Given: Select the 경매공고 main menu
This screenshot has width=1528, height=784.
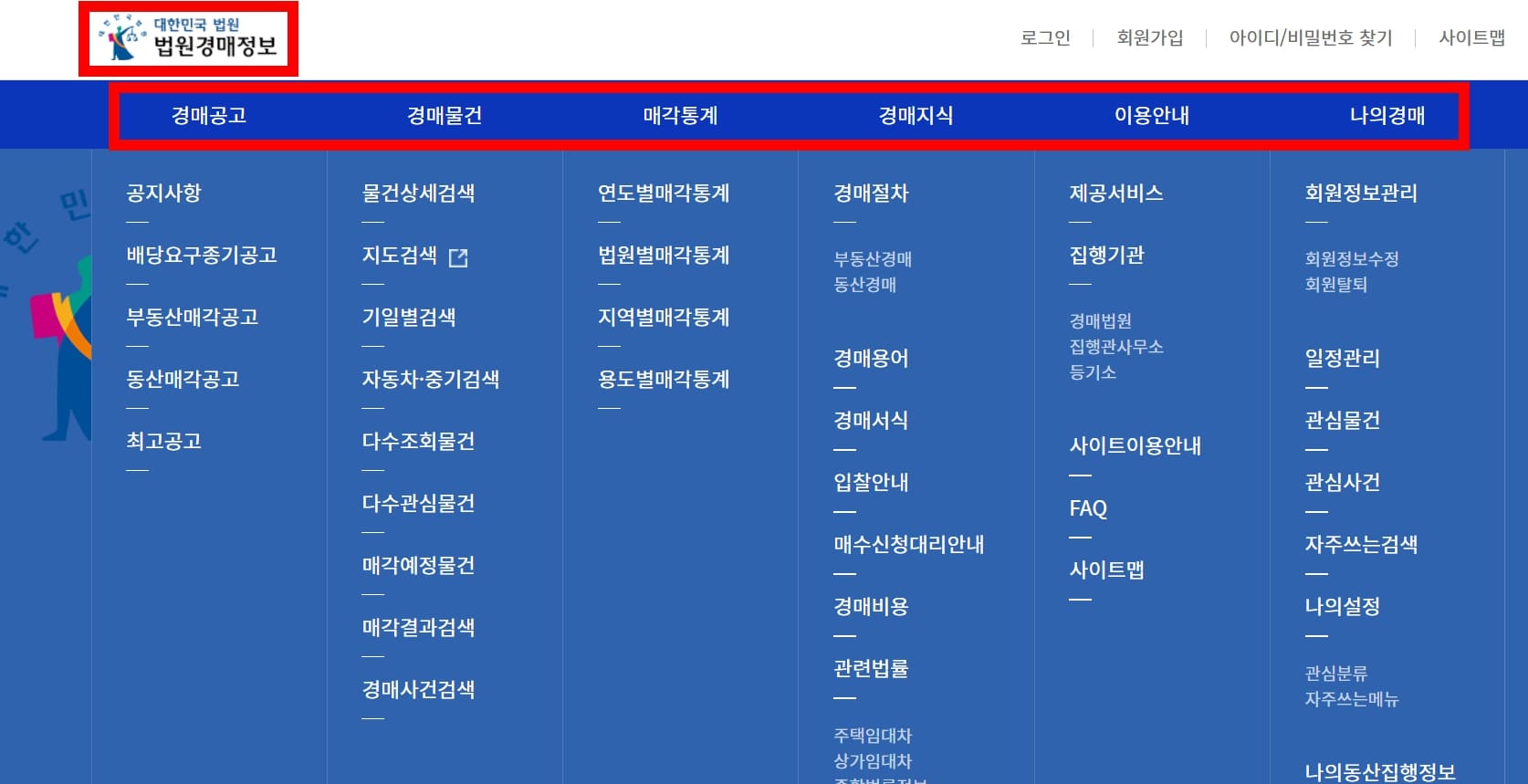Looking at the screenshot, I should point(209,115).
